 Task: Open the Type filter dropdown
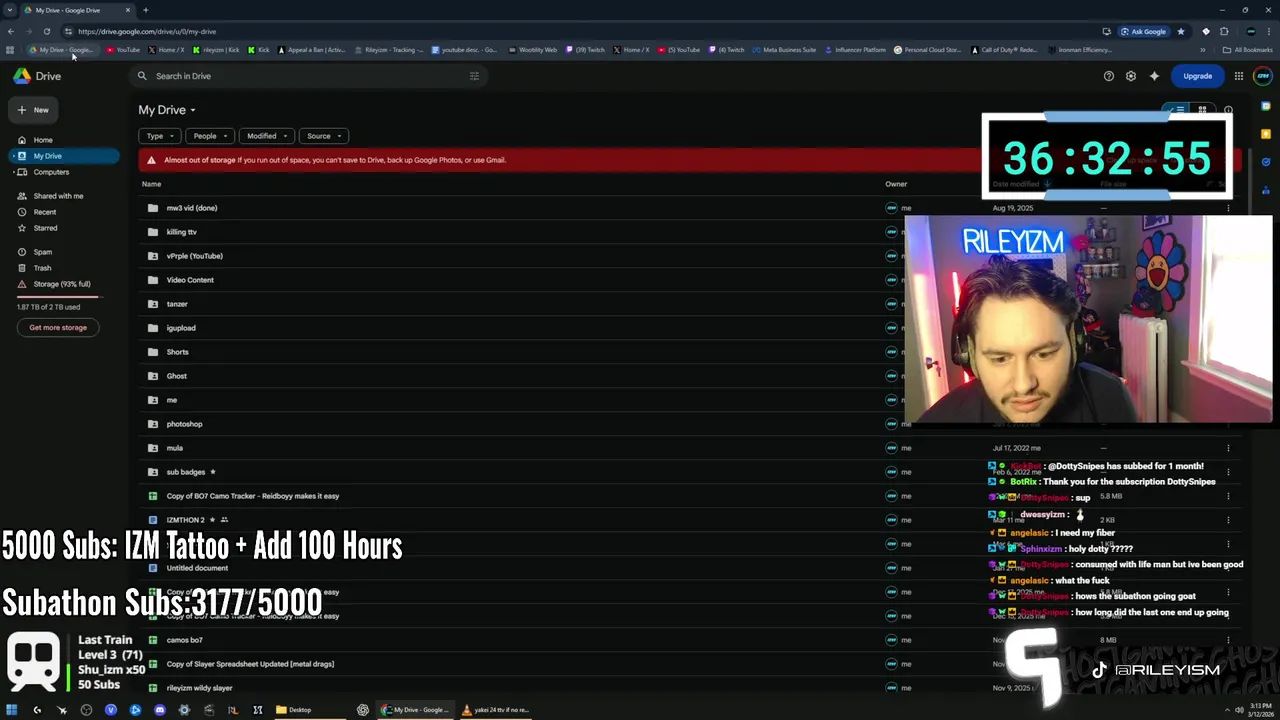[x=160, y=136]
